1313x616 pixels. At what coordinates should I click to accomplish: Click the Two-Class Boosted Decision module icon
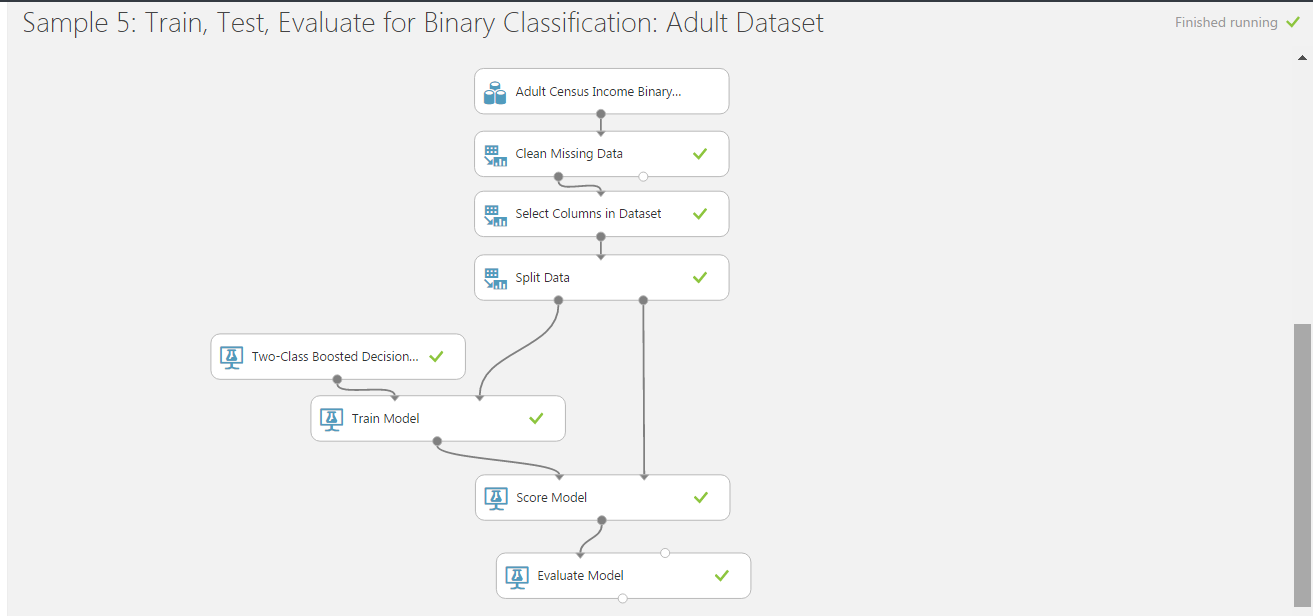click(x=232, y=357)
